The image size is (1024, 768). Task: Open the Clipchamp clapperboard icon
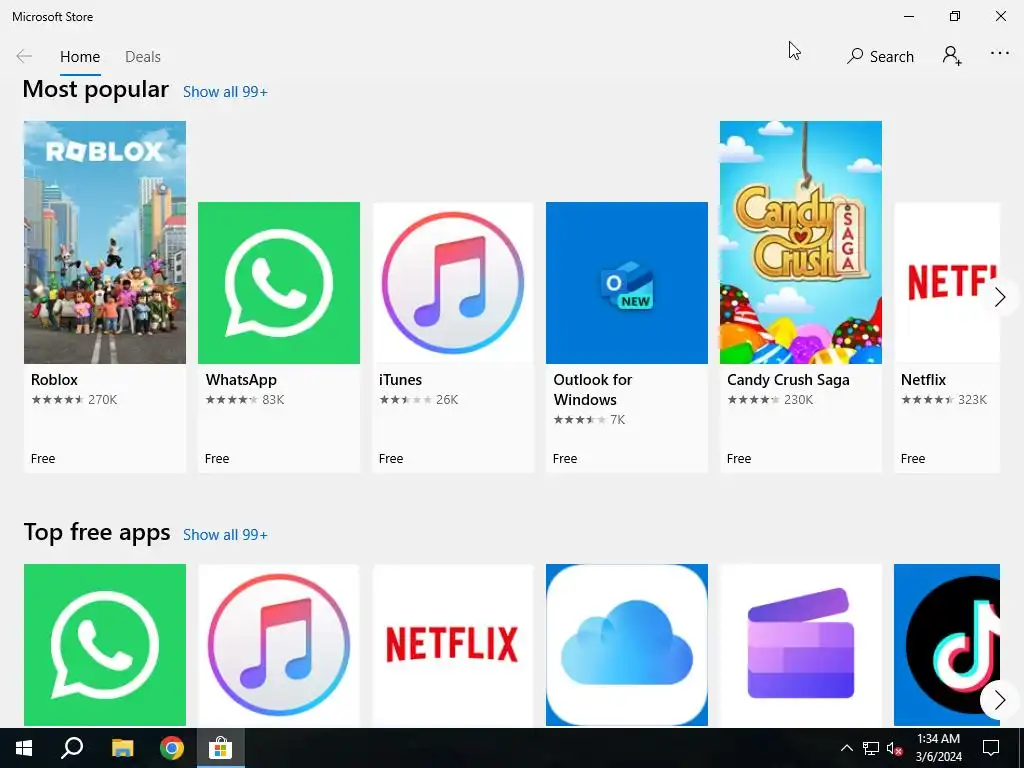(801, 645)
